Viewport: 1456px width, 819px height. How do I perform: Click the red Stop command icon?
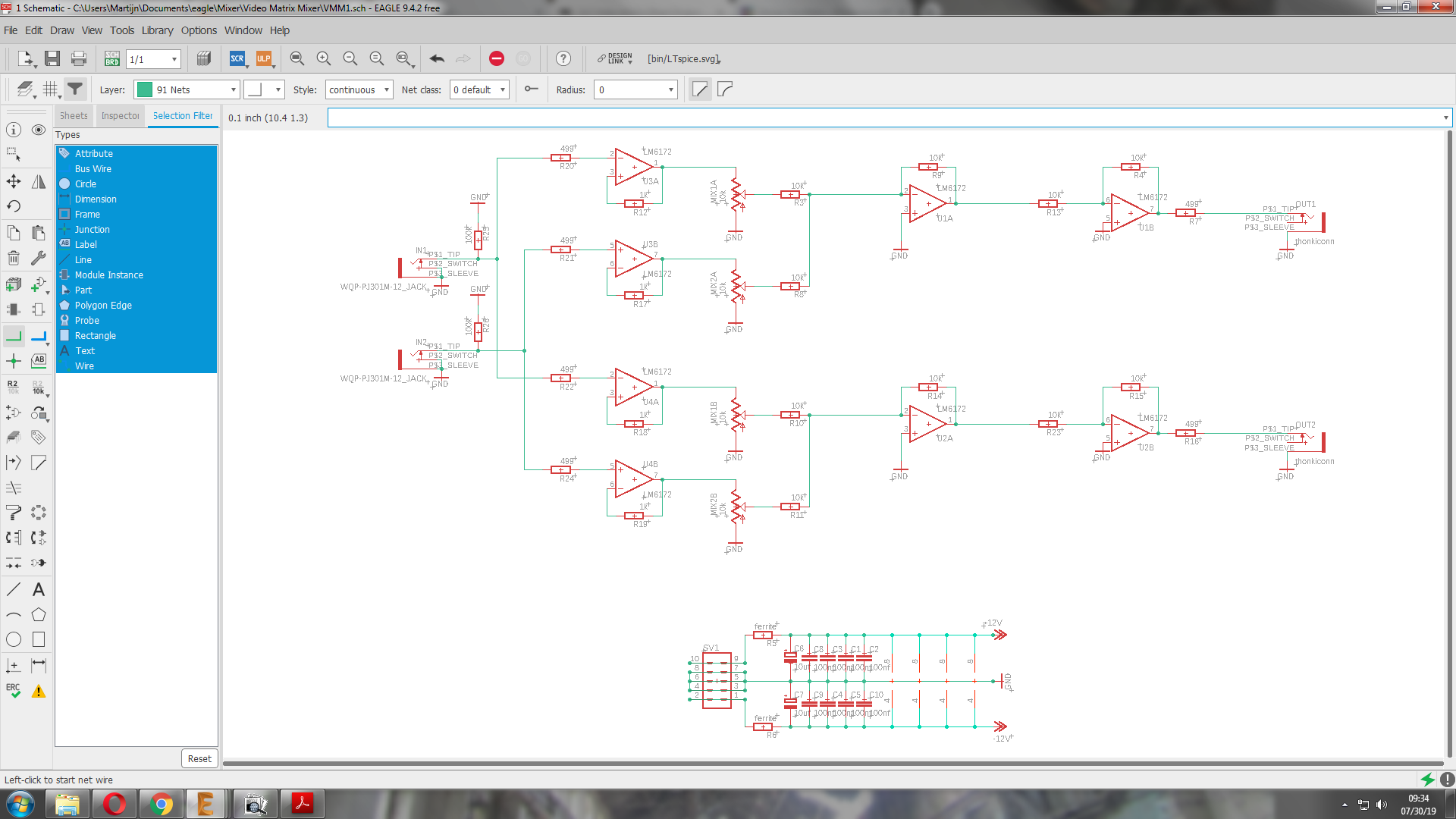[x=497, y=58]
